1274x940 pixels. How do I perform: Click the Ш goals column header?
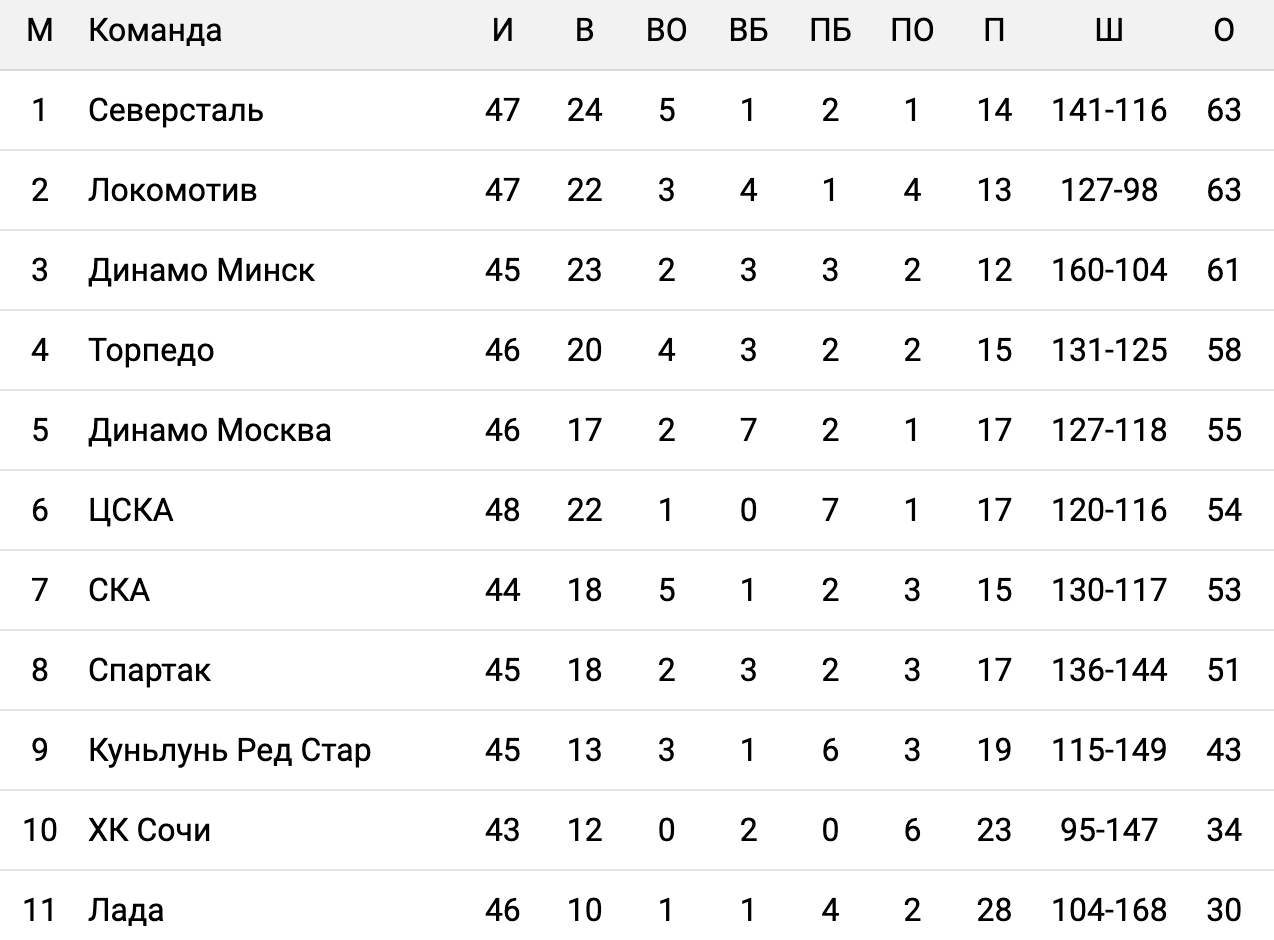pos(1108,31)
